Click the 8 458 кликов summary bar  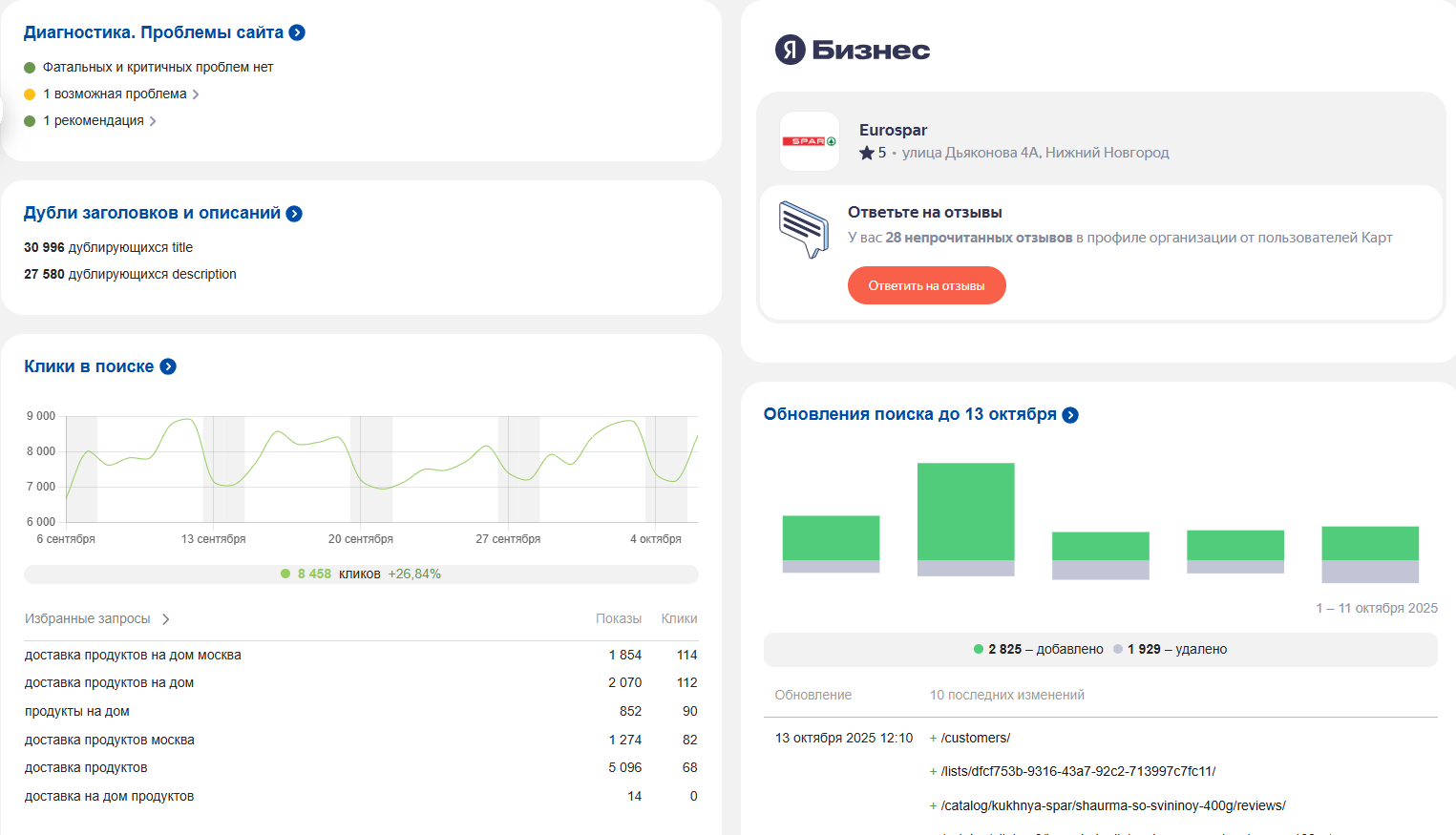[361, 574]
